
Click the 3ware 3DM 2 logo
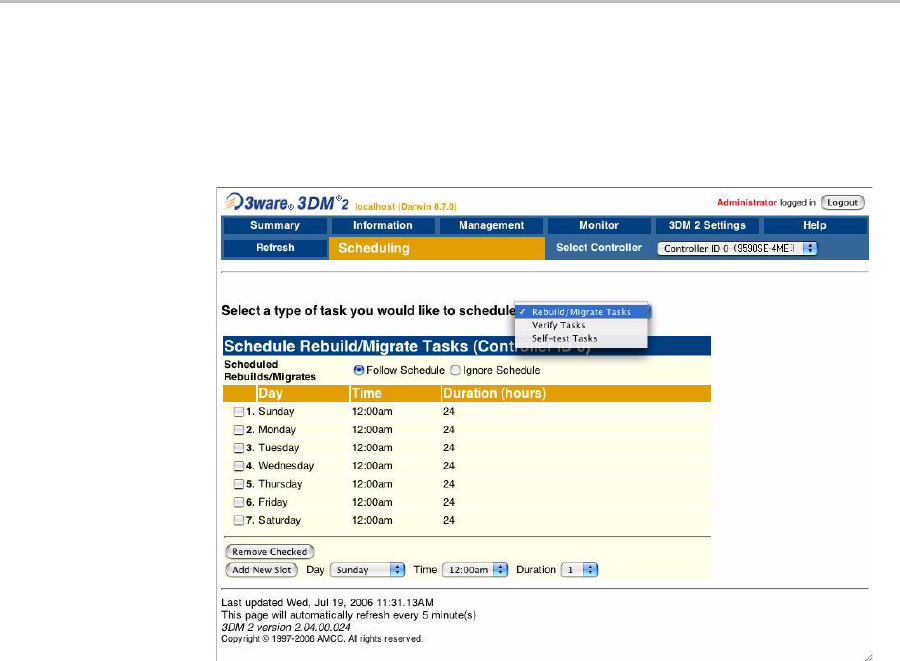[286, 203]
